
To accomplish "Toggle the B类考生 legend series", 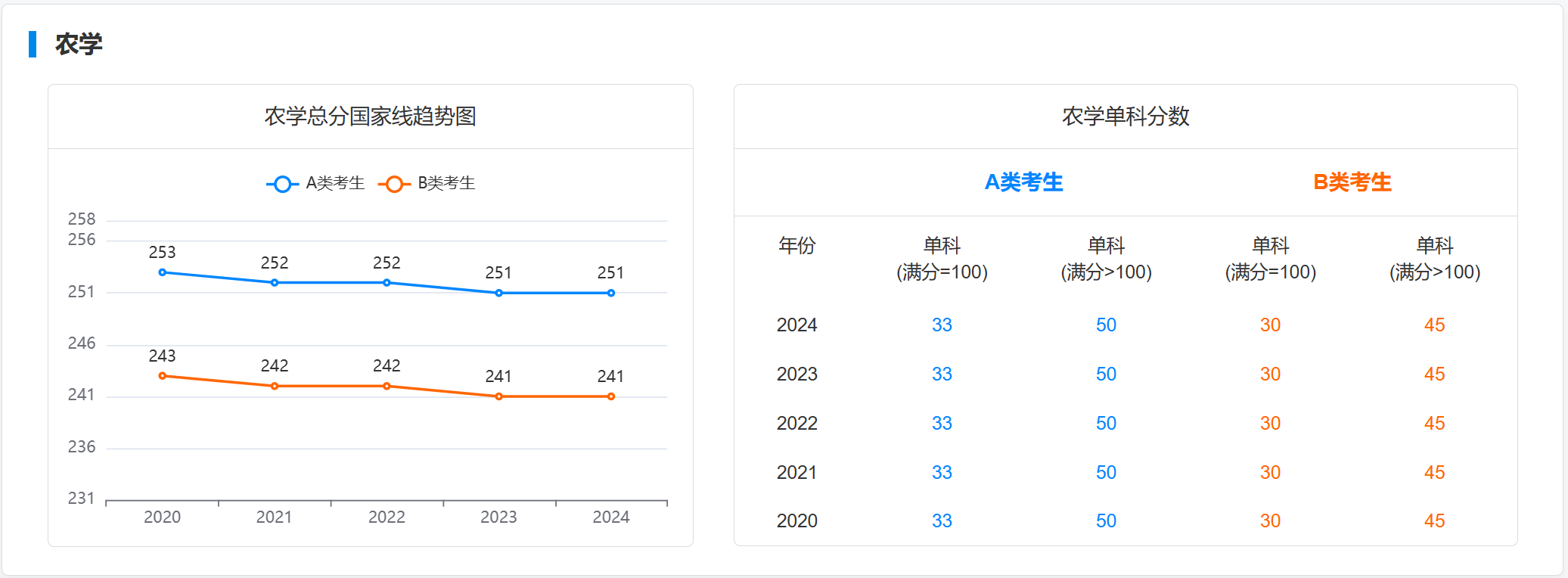I will tap(446, 183).
